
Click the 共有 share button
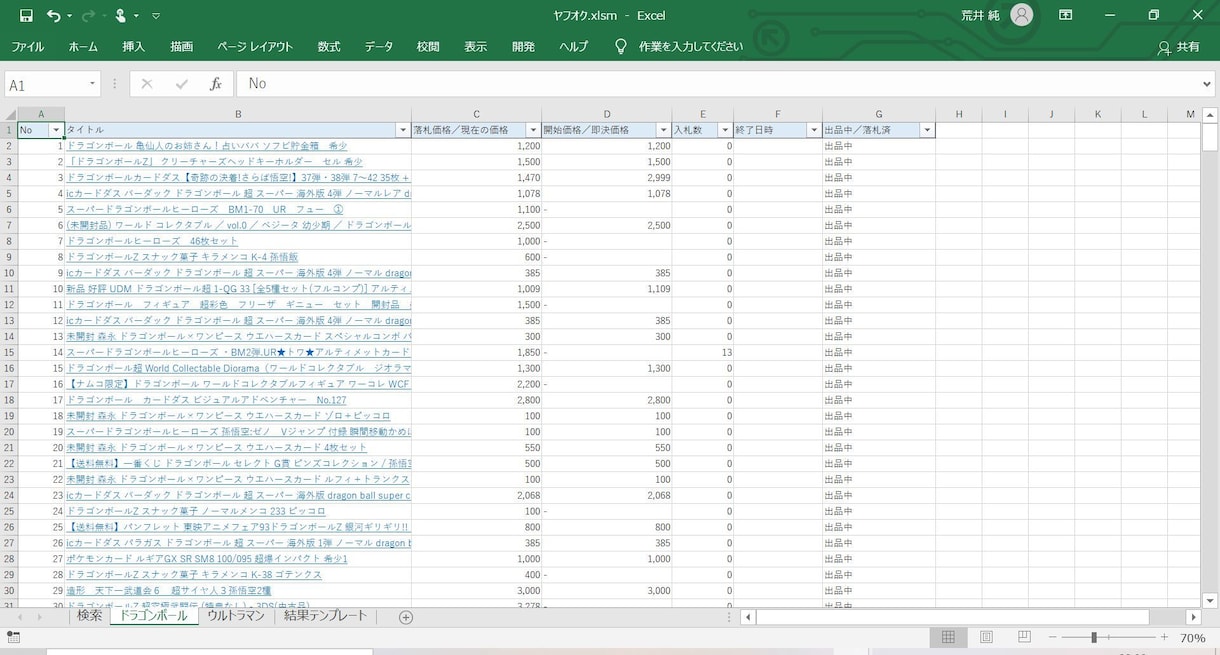[1178, 47]
